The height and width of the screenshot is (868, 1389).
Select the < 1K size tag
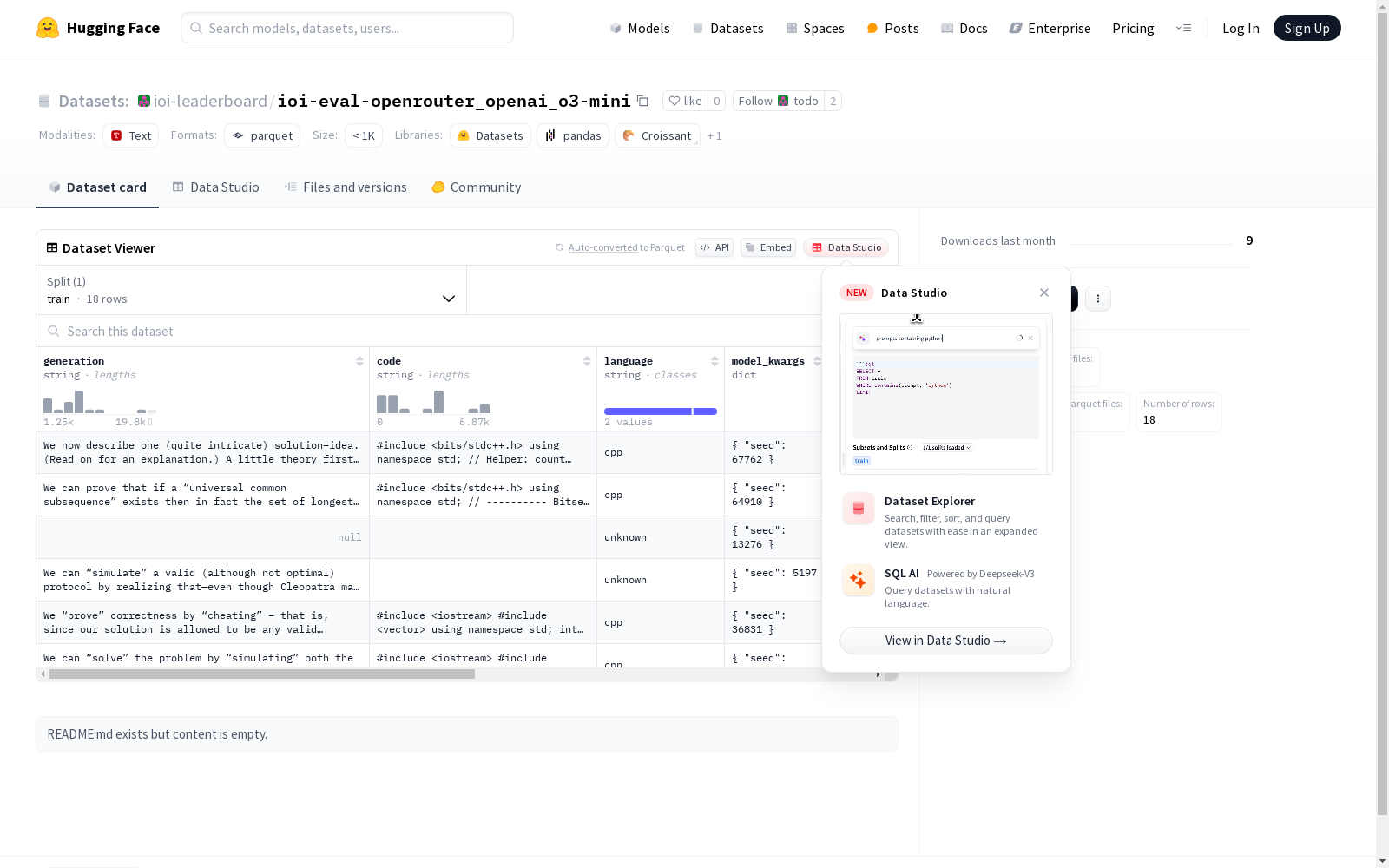364,135
